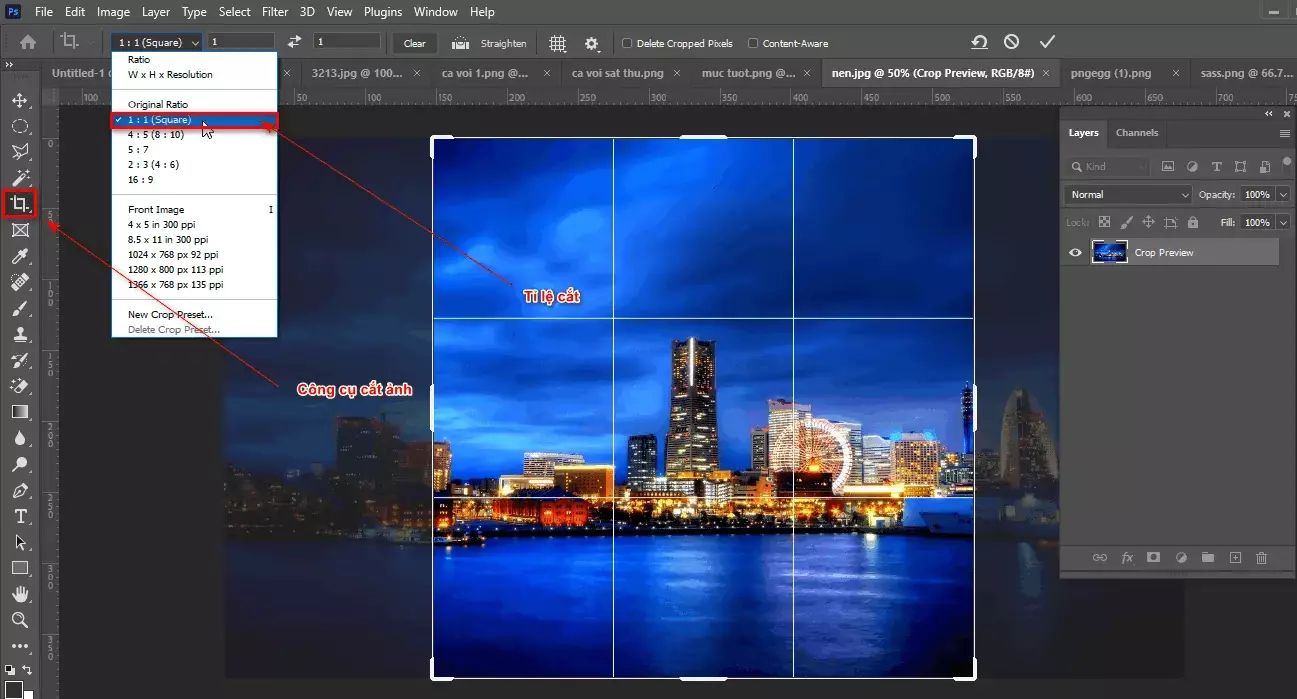Select the Move tool
The width and height of the screenshot is (1297, 699).
21,100
